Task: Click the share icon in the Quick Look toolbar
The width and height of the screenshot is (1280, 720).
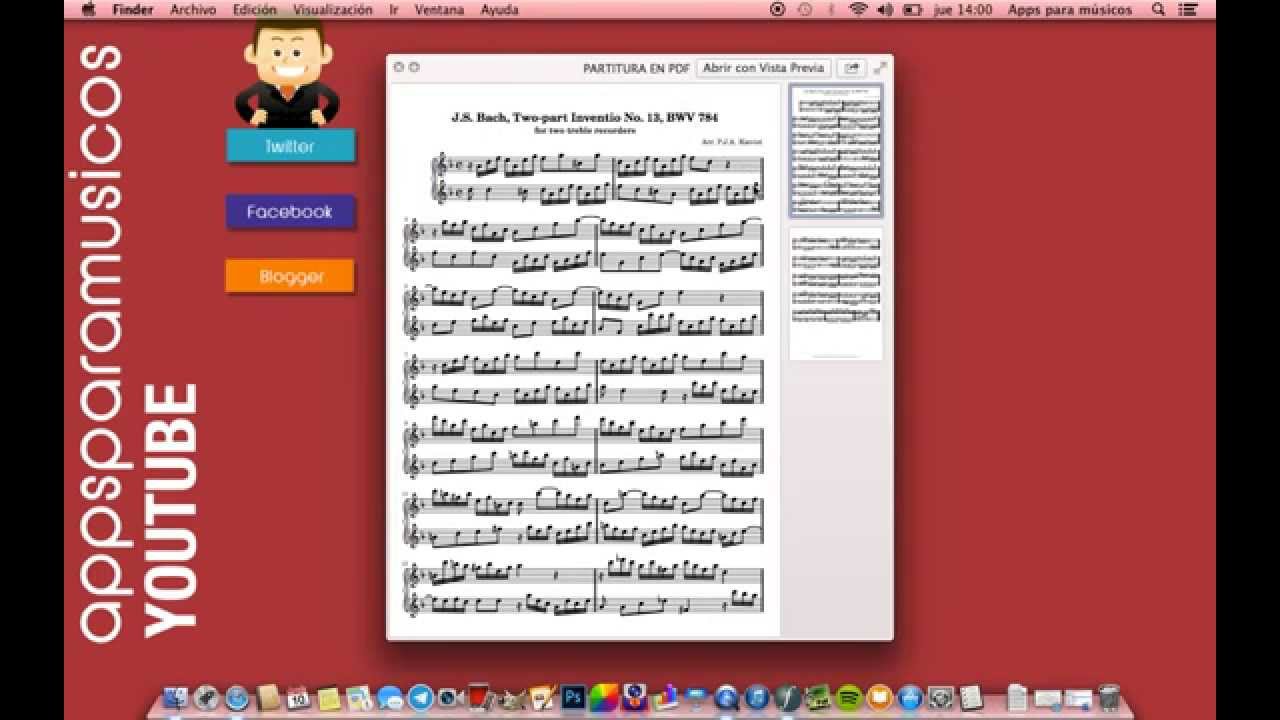Action: (x=851, y=68)
